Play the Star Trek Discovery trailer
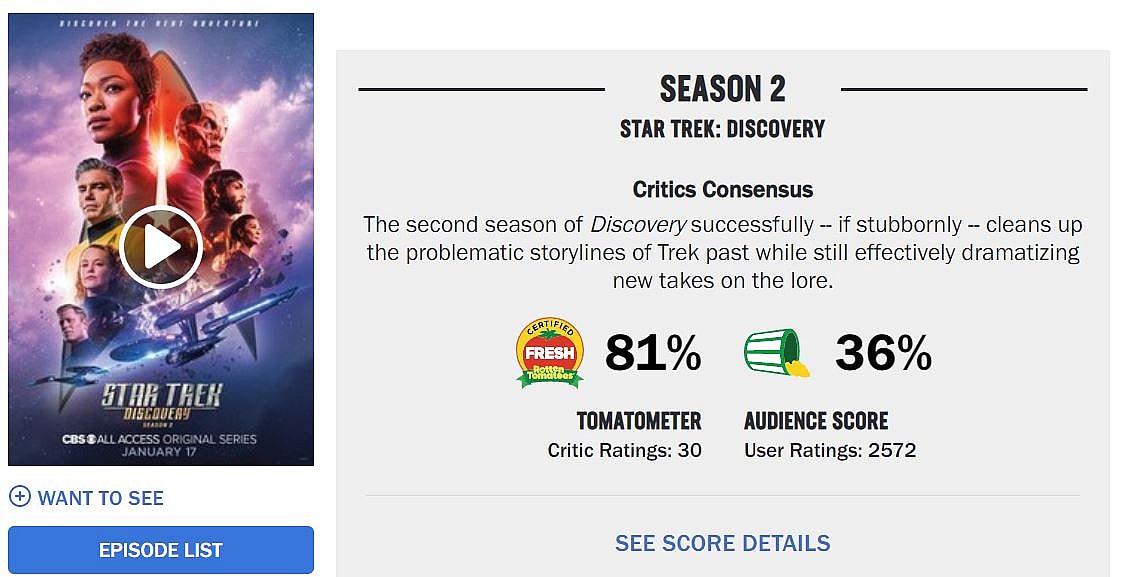Viewport: 1123px width, 577px height. point(161,247)
